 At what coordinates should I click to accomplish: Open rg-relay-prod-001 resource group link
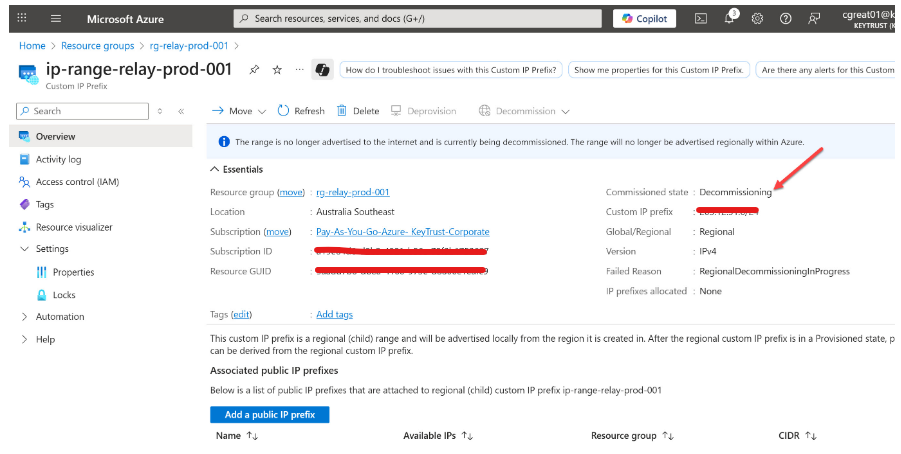pyautogui.click(x=353, y=193)
